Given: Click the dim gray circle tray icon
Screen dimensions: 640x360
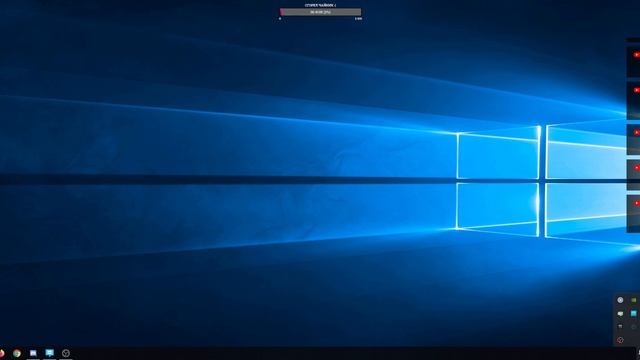Looking at the screenshot, I should click(633, 327).
